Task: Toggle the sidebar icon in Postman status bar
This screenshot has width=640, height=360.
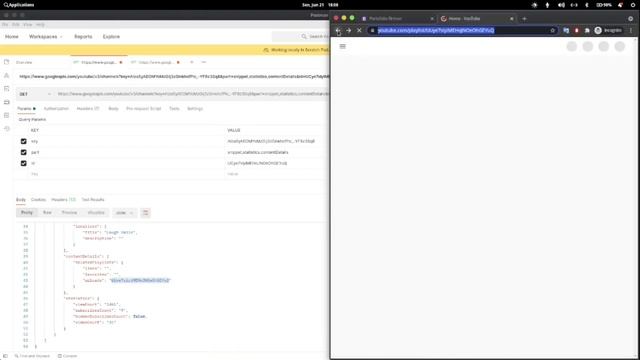Action: point(5,356)
